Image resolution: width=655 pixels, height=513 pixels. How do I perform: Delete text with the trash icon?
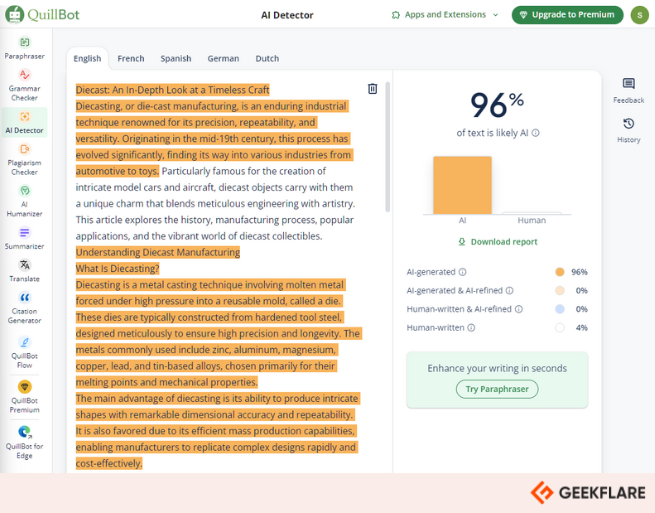(372, 89)
